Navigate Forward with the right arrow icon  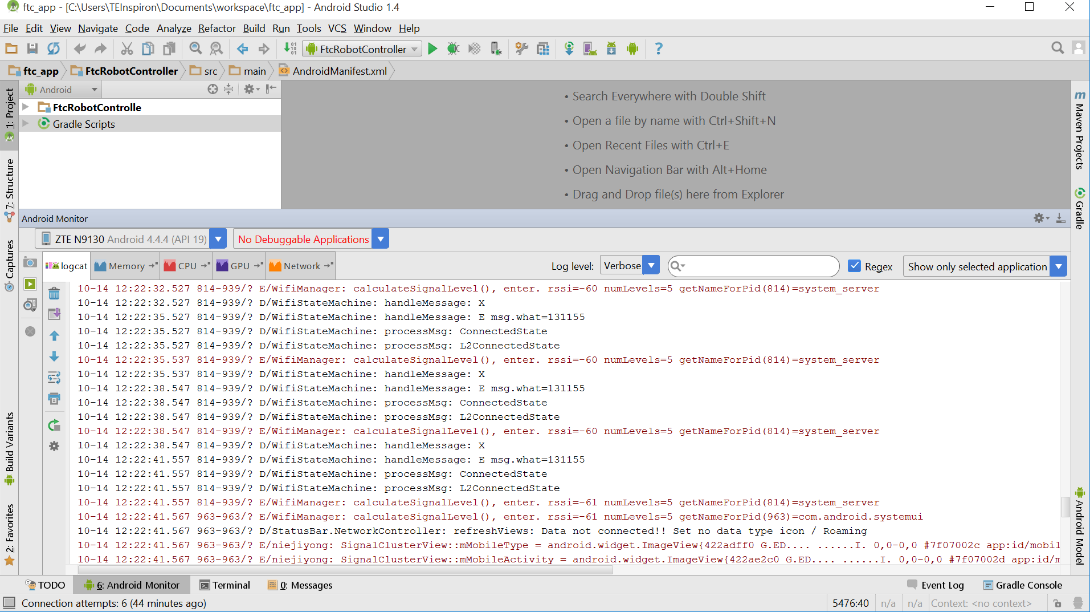pos(263,49)
